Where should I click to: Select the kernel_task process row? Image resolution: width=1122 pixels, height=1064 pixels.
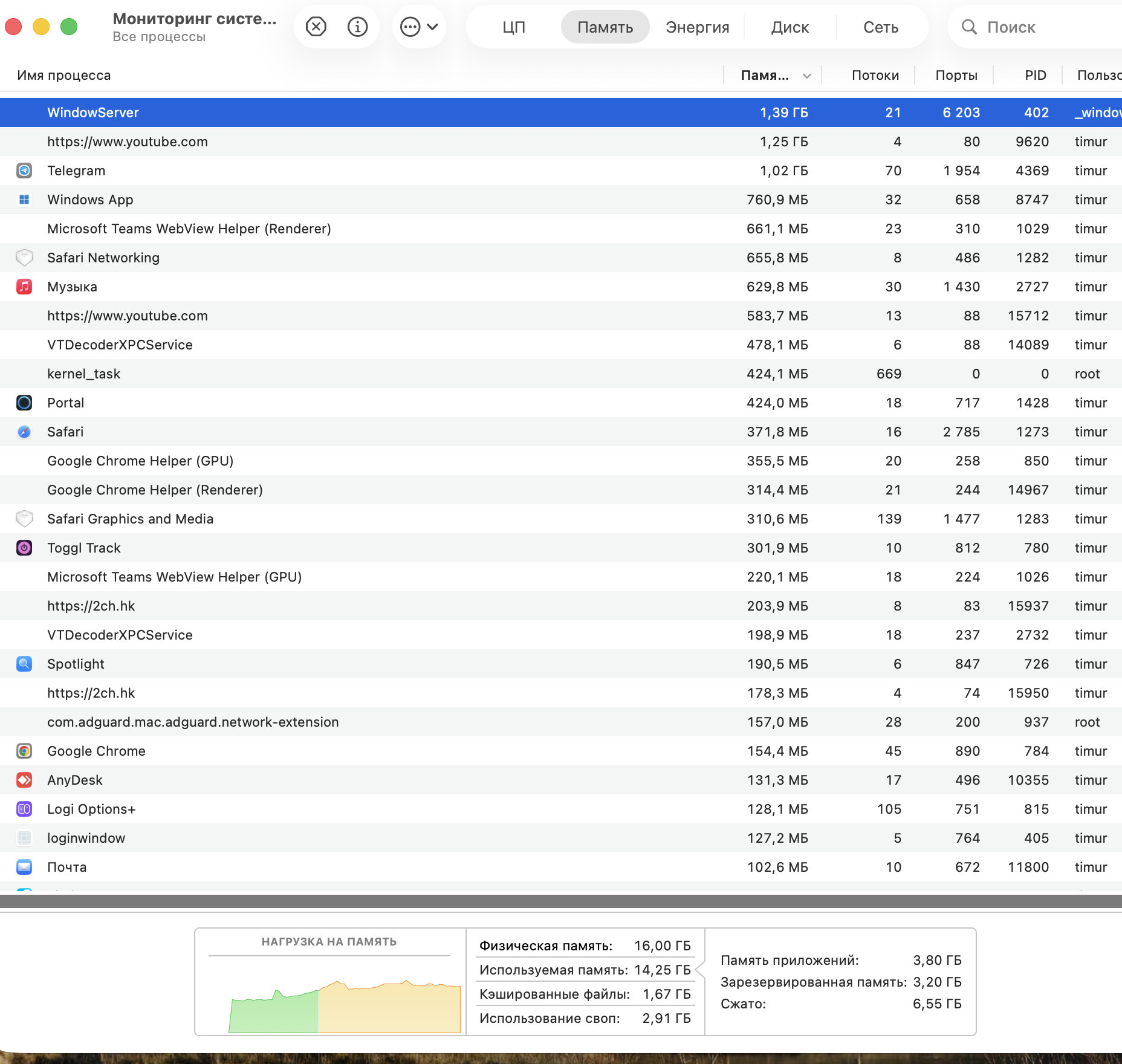(x=561, y=374)
